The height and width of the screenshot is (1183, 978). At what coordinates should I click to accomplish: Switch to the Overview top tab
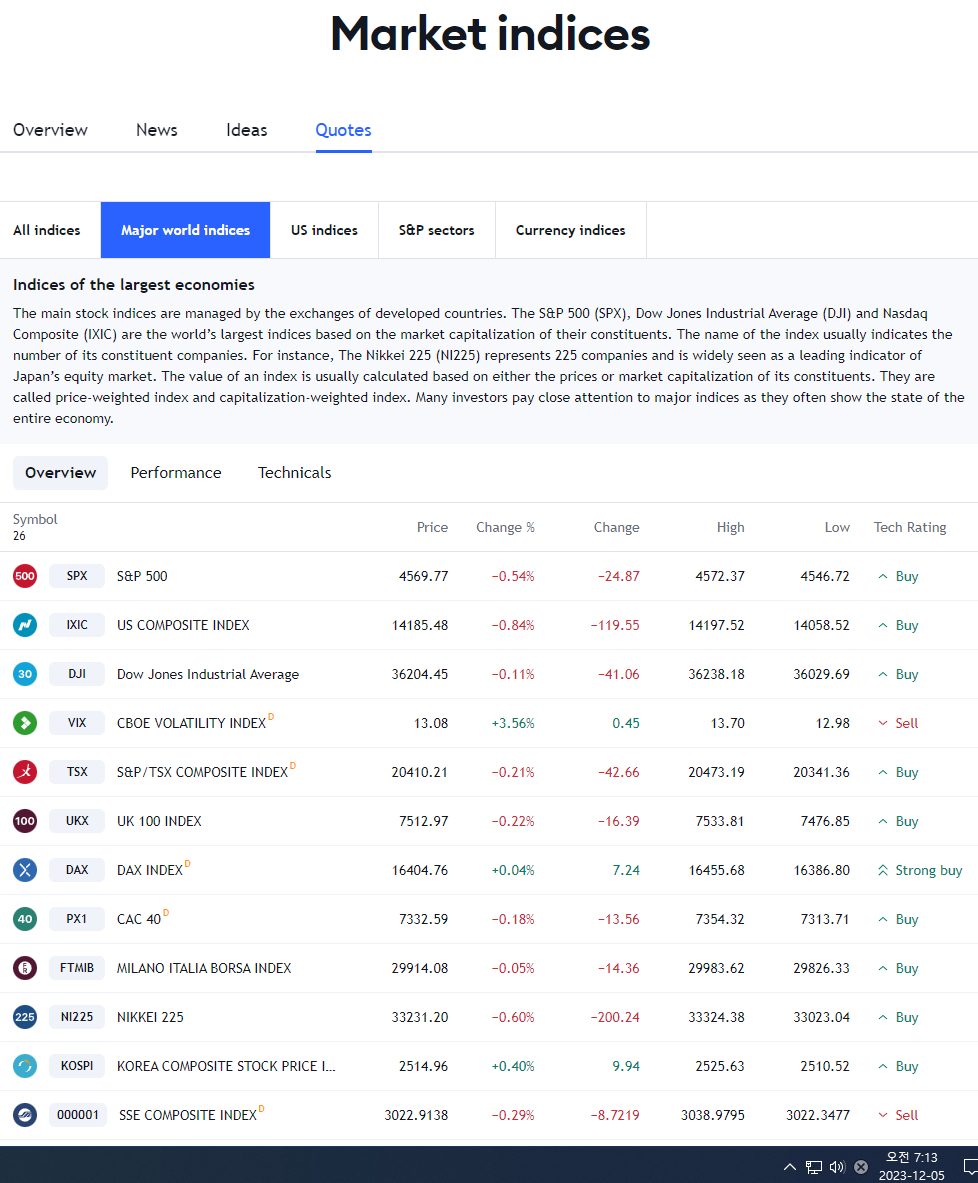tap(51, 130)
